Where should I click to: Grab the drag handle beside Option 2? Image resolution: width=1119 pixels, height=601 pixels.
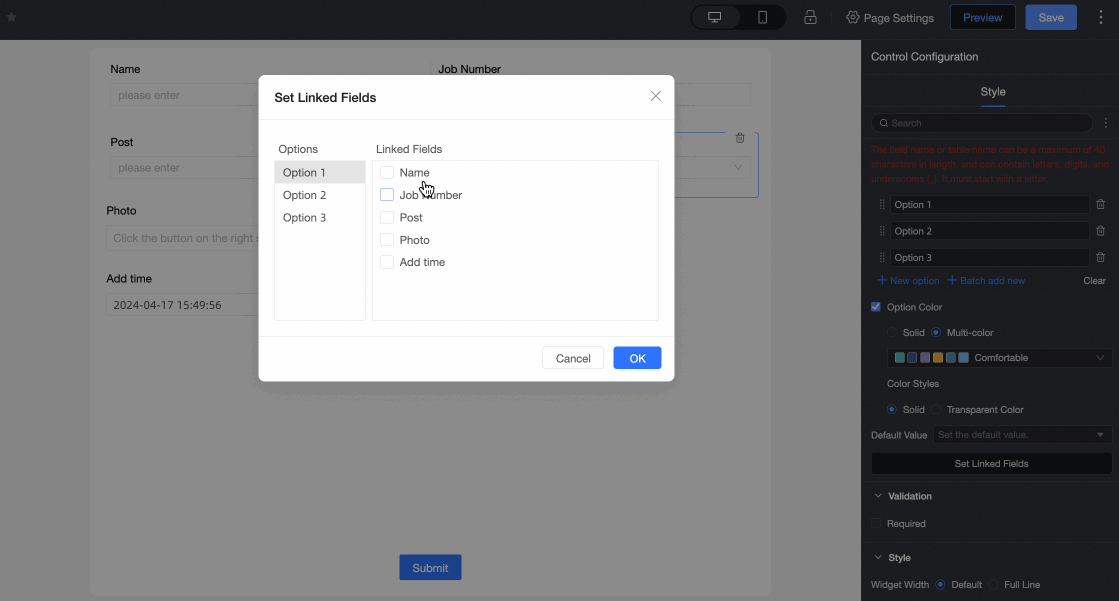[882, 231]
